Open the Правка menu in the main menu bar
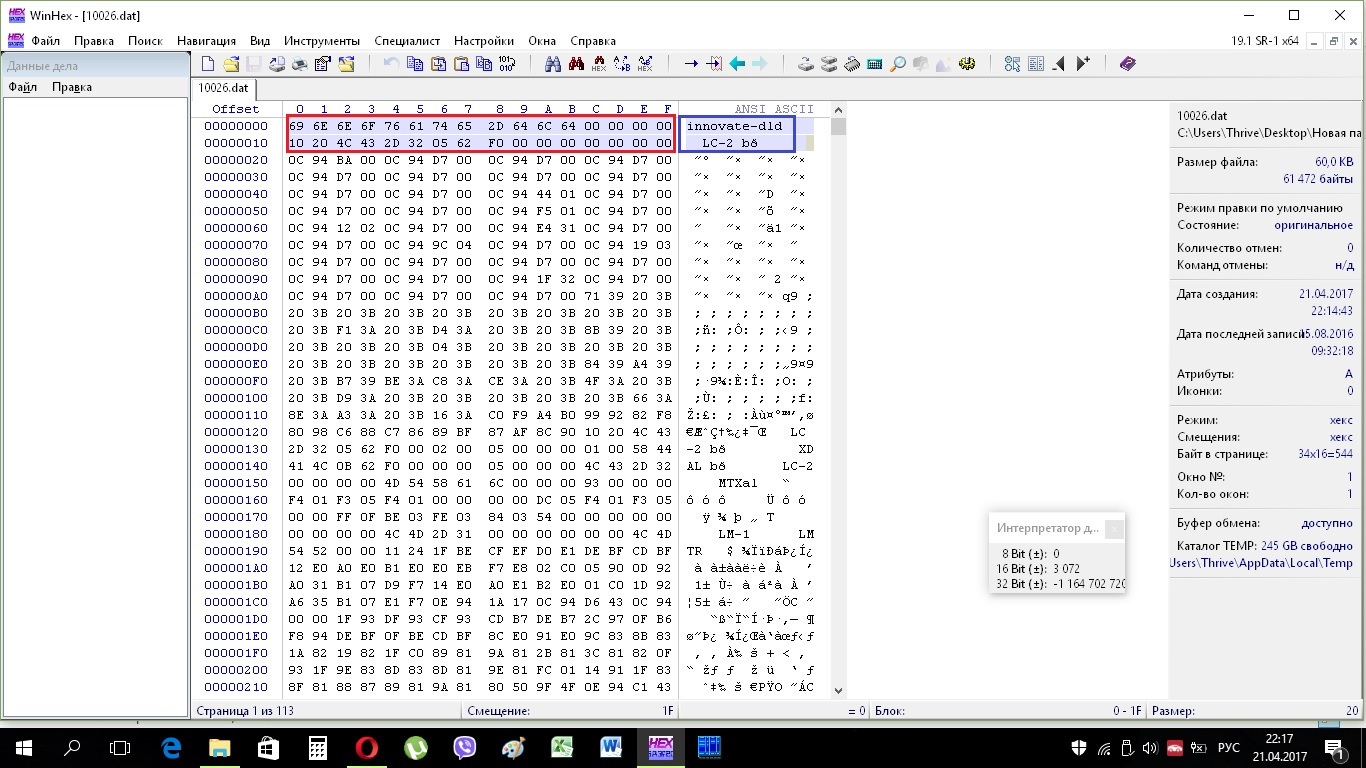The height and width of the screenshot is (768, 1366). coord(94,41)
